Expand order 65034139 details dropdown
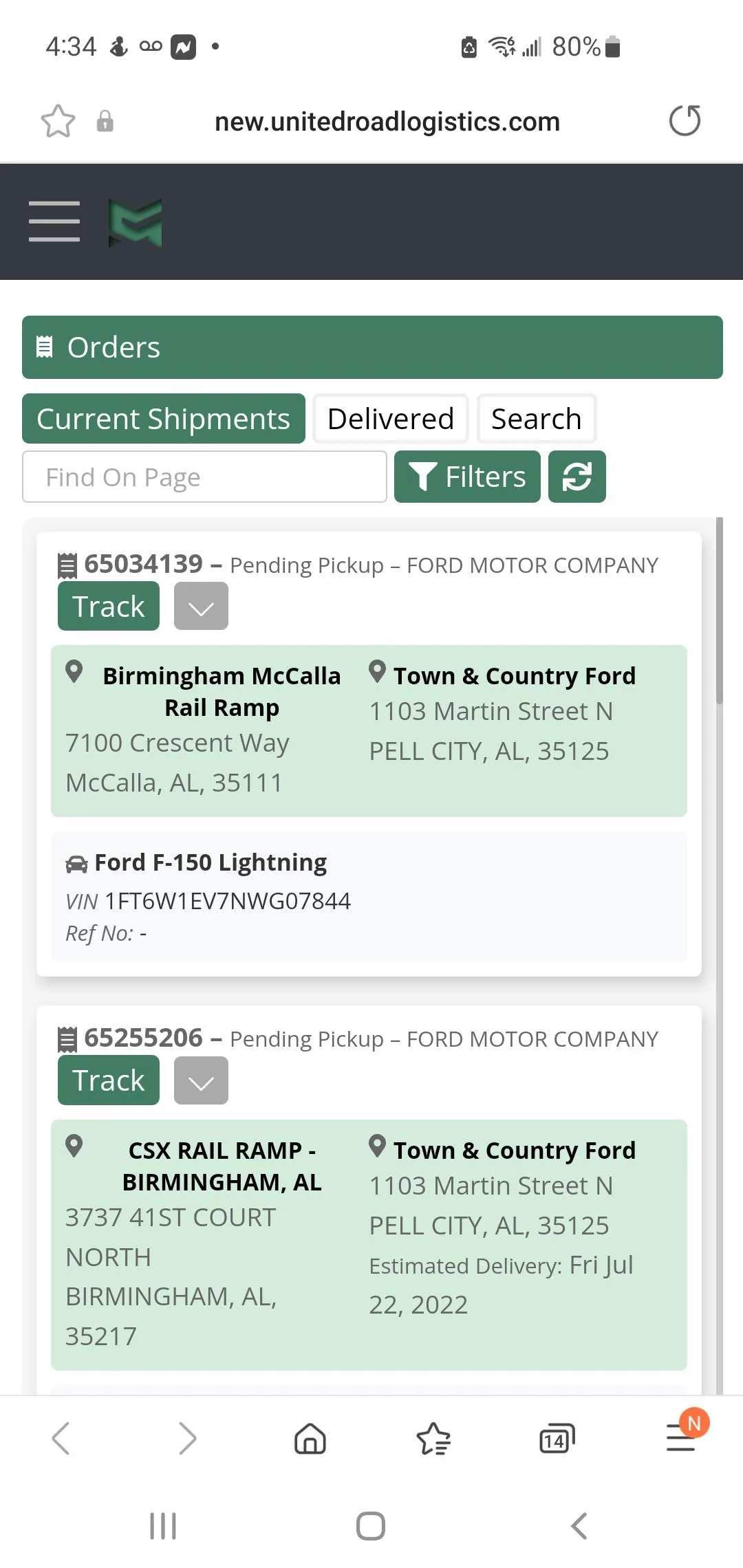This screenshot has width=743, height=1568. pyautogui.click(x=201, y=606)
